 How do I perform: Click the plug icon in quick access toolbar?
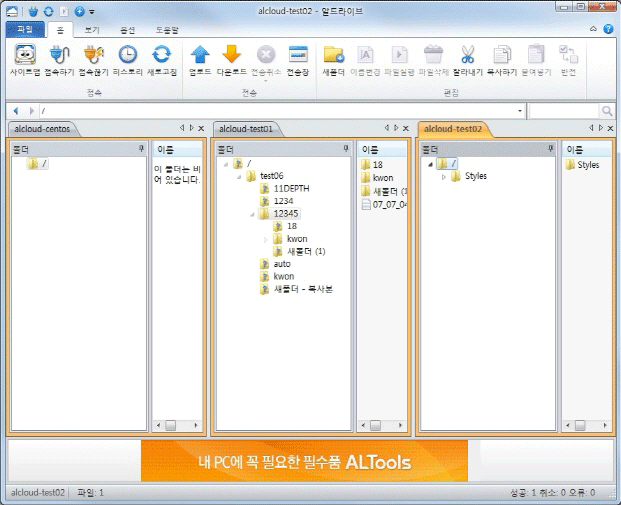point(33,11)
